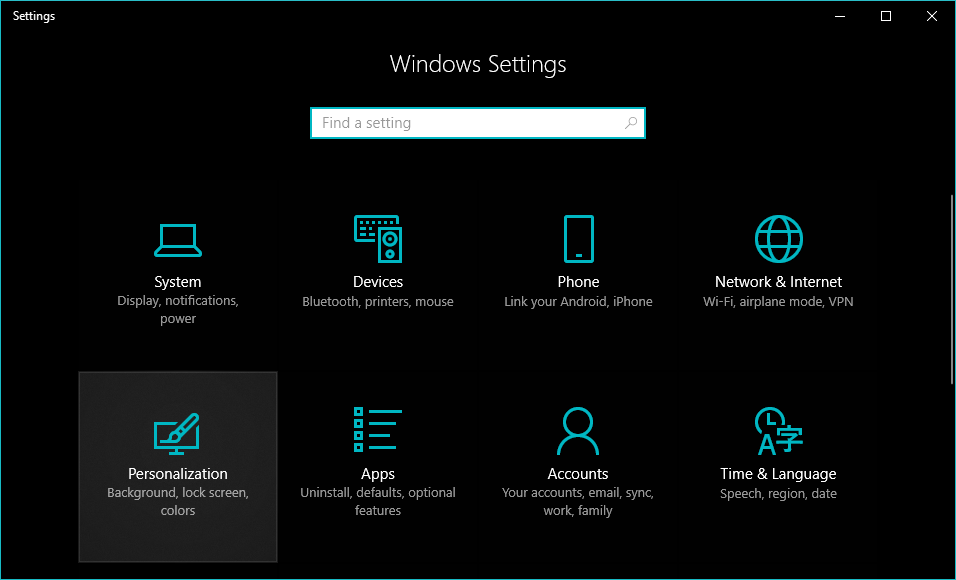Open the Time & Language clock icon
Screen dimensions: 956x580
click(x=779, y=431)
